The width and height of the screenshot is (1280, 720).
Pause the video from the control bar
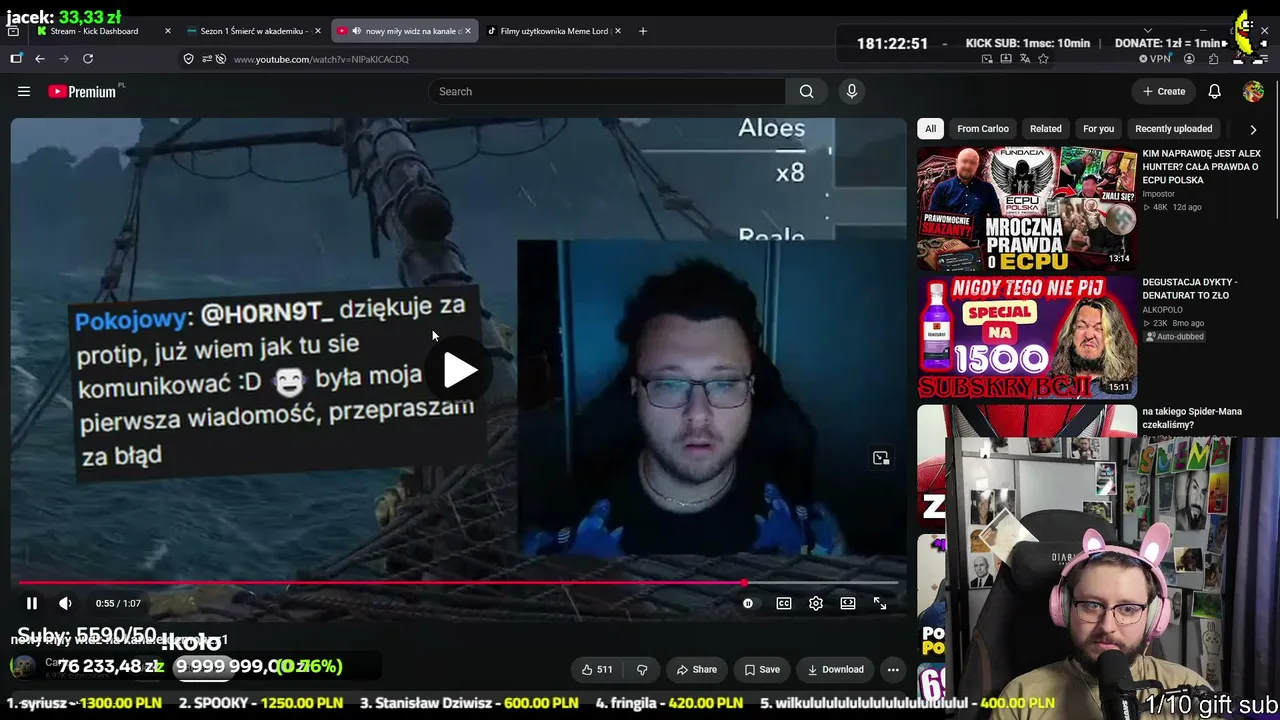pos(32,603)
